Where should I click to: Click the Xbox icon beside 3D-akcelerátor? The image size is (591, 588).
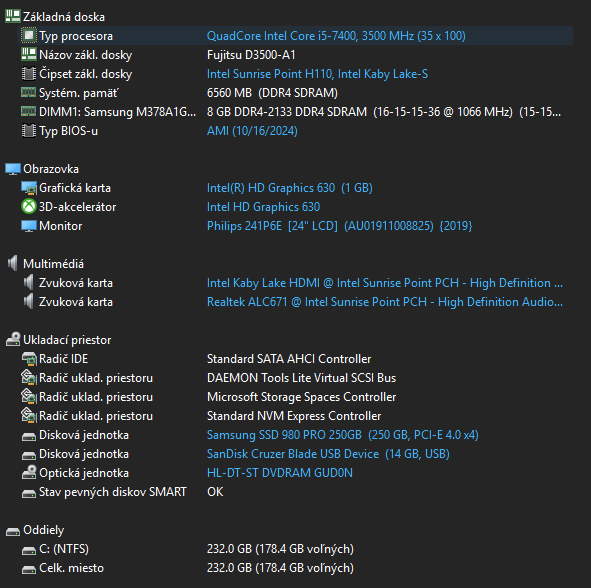29,207
